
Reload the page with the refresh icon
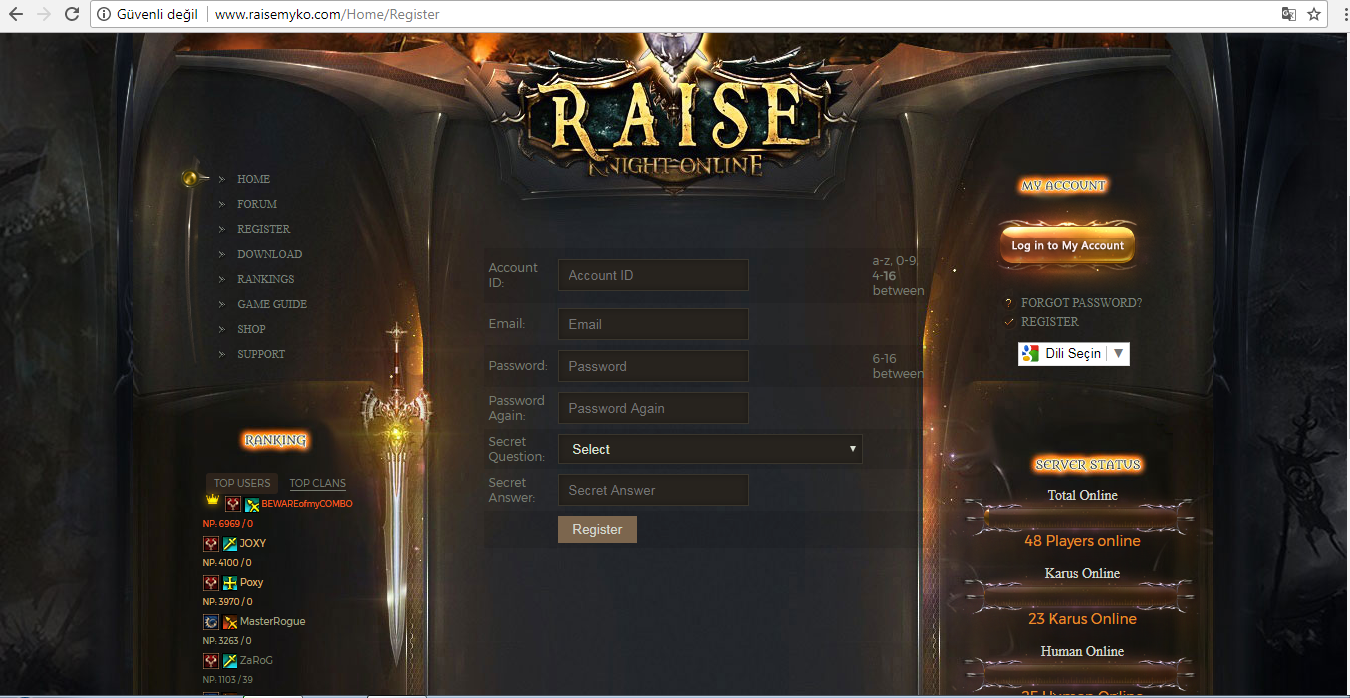(x=71, y=15)
